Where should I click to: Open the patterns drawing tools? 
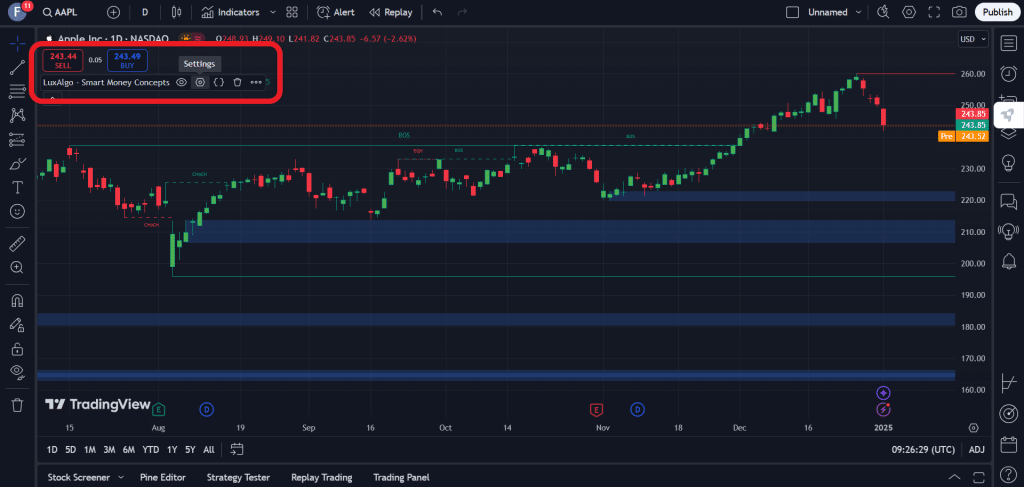tap(18, 116)
